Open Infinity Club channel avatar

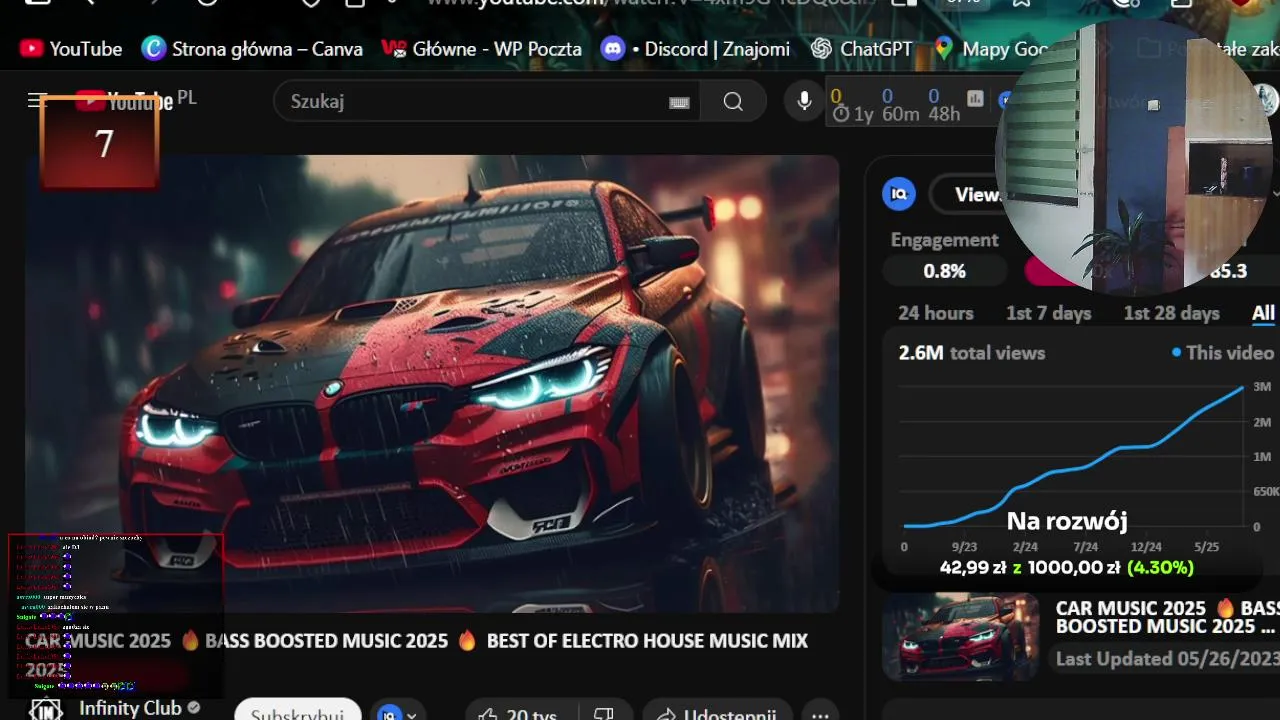point(46,709)
